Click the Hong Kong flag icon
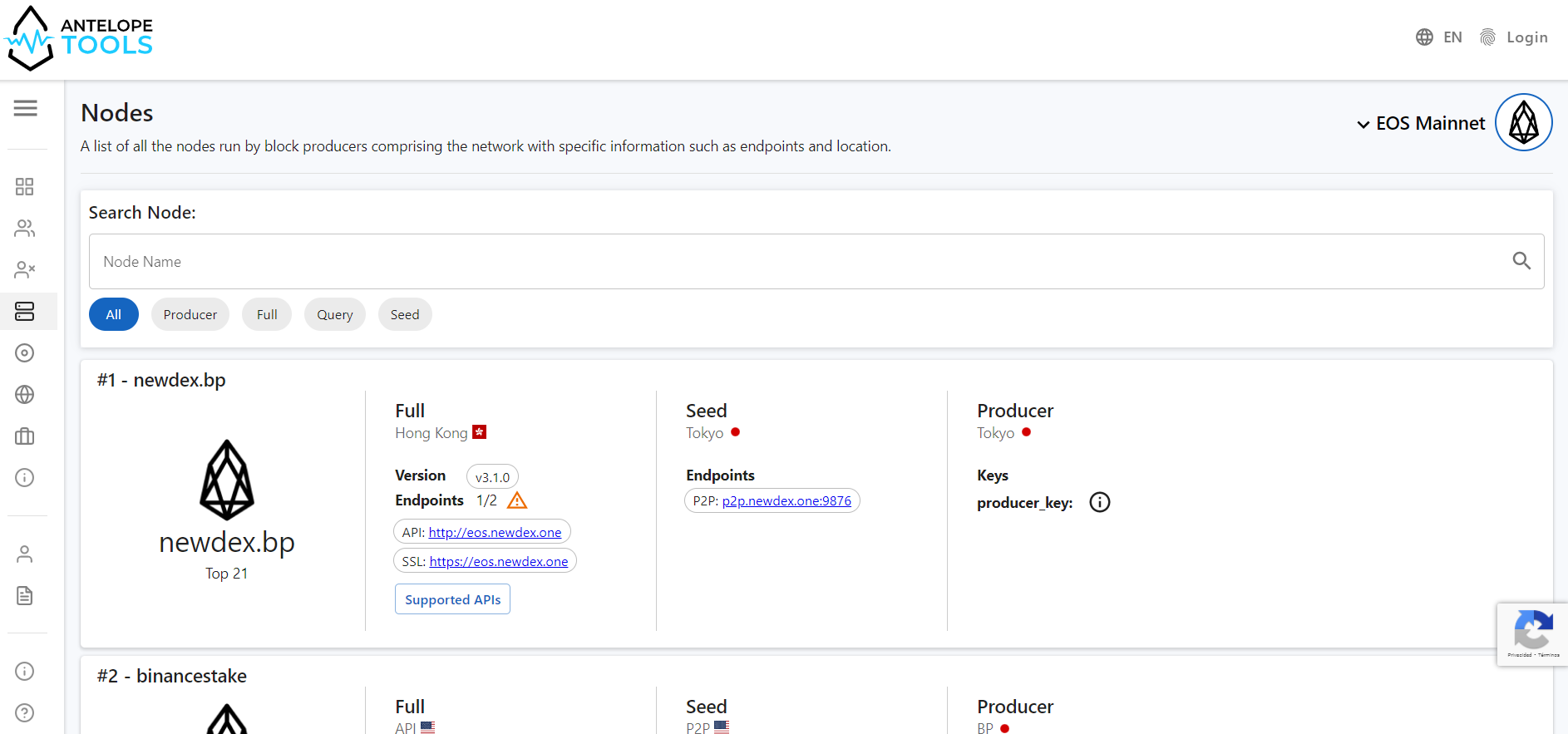Viewport: 1568px width, 734px height. pyautogui.click(x=479, y=432)
